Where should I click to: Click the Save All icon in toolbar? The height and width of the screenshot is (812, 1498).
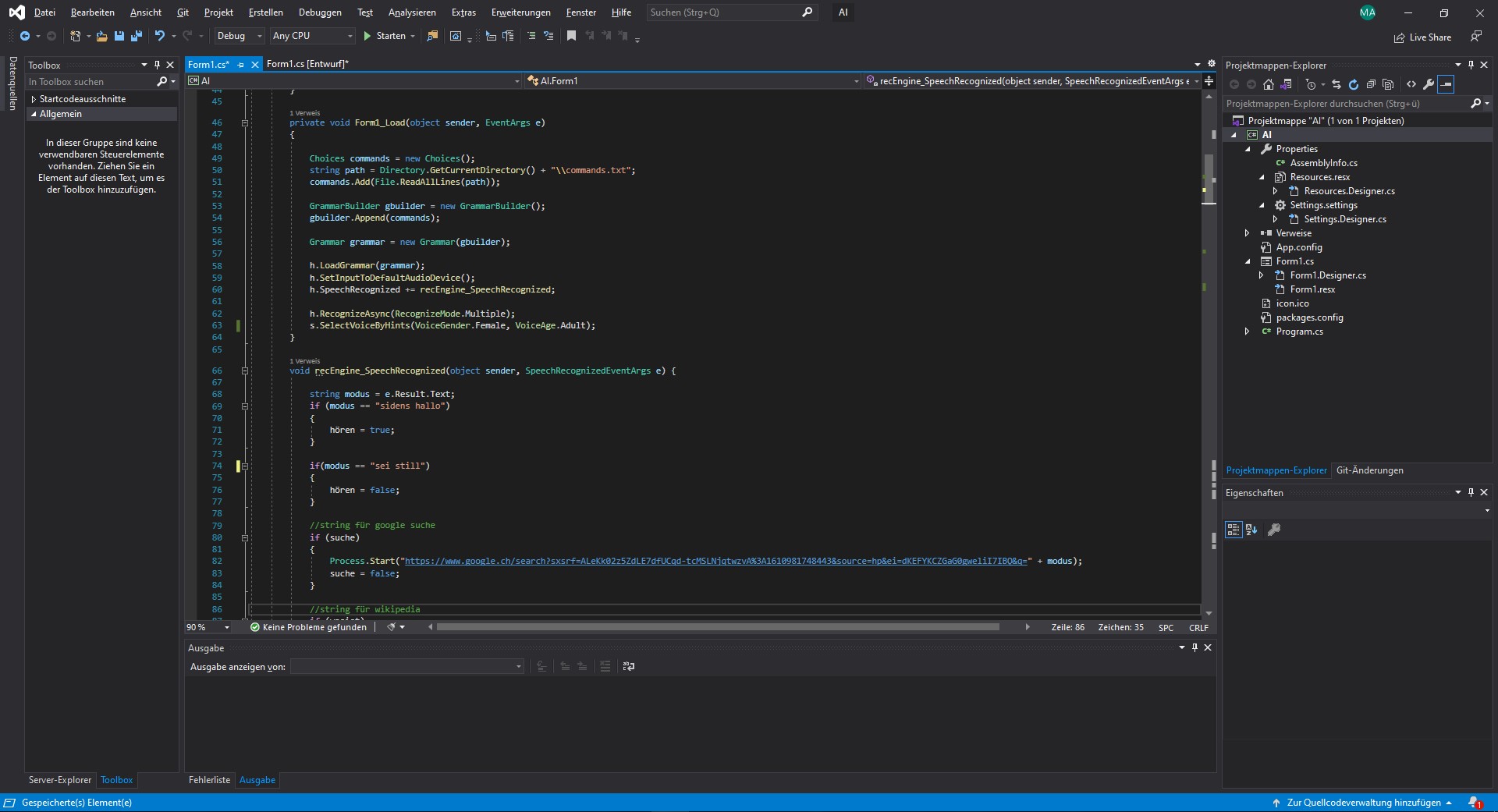click(x=137, y=36)
